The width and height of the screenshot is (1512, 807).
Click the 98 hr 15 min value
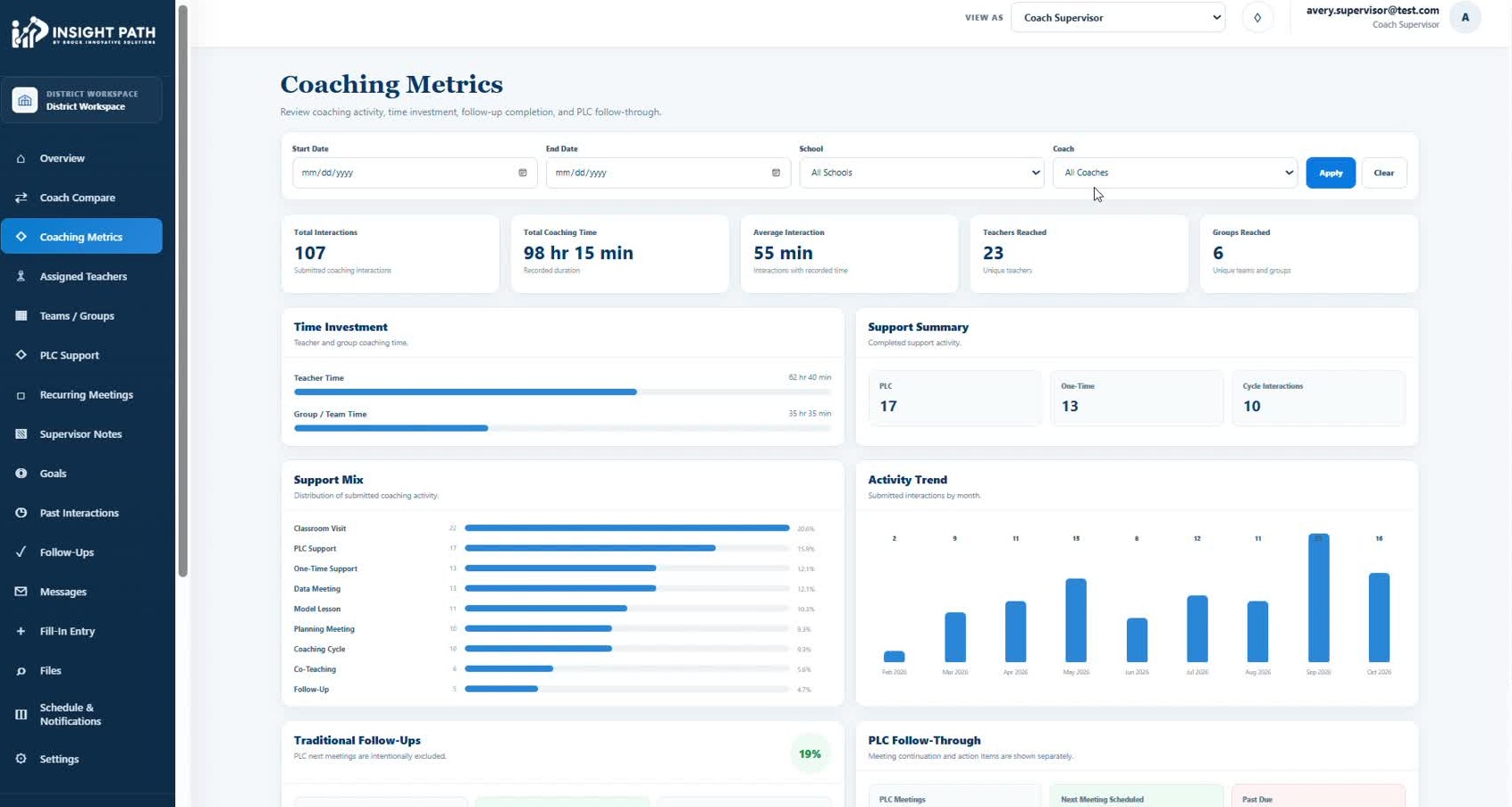click(578, 253)
